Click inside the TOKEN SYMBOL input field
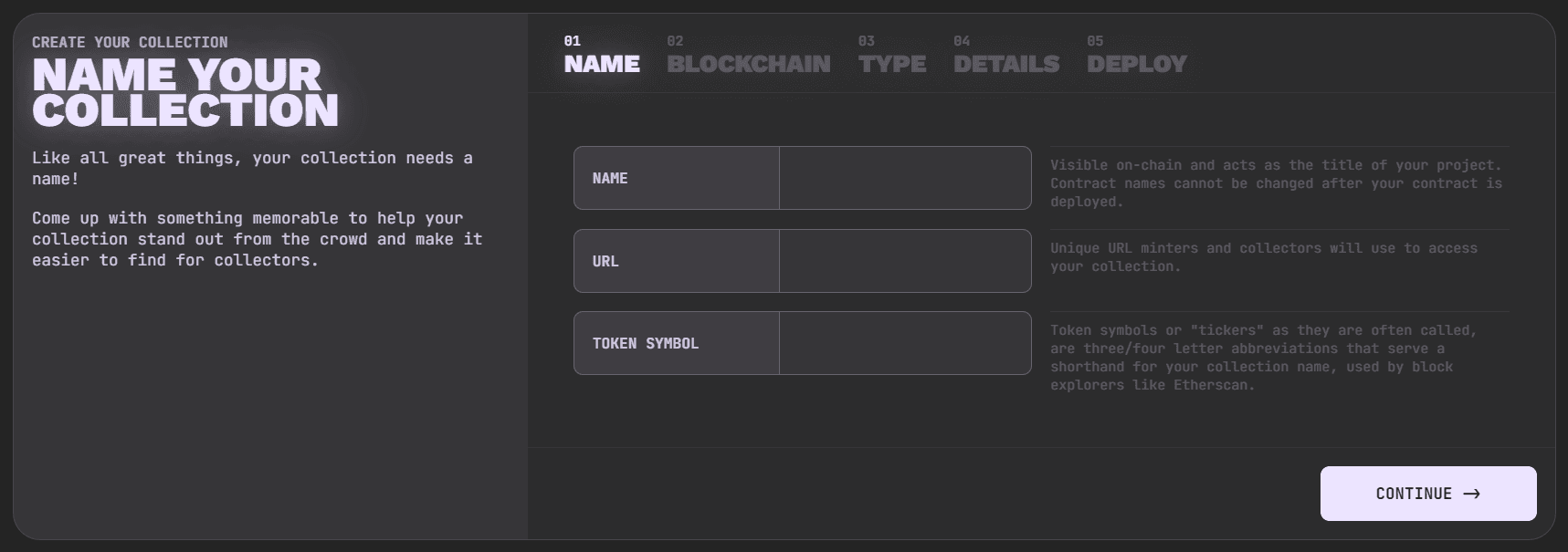Screen dimensions: 1568x552 click(904, 343)
